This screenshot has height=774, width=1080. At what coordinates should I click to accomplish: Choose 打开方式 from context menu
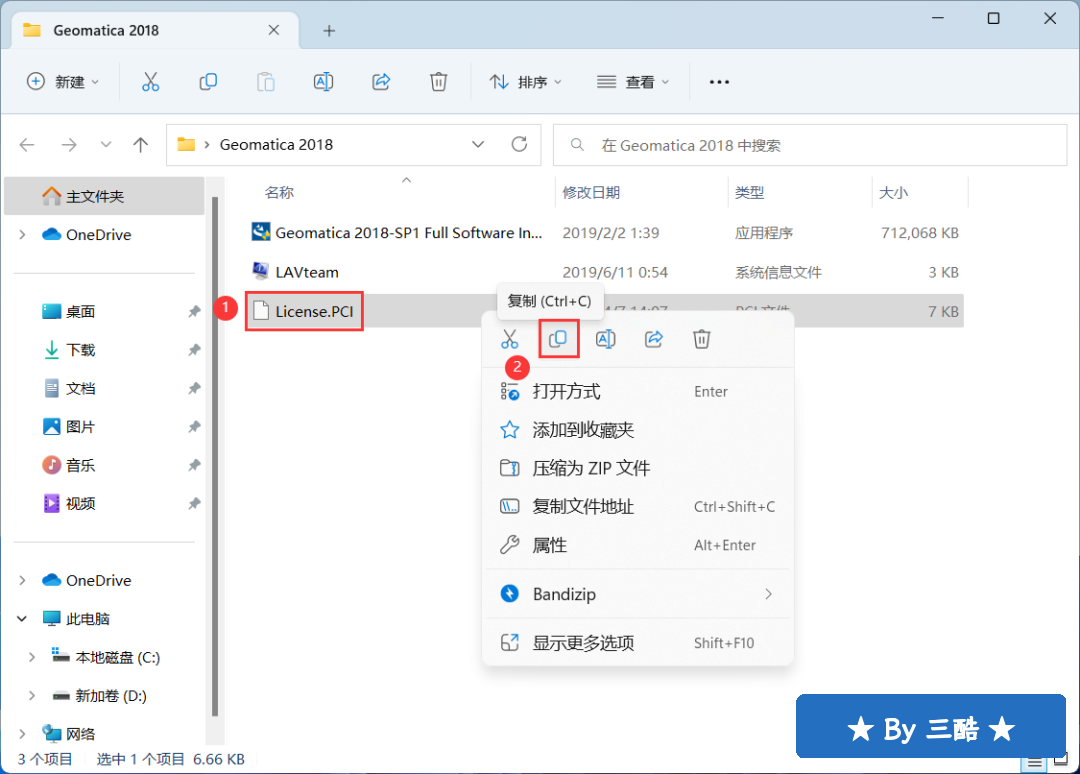[638, 392]
